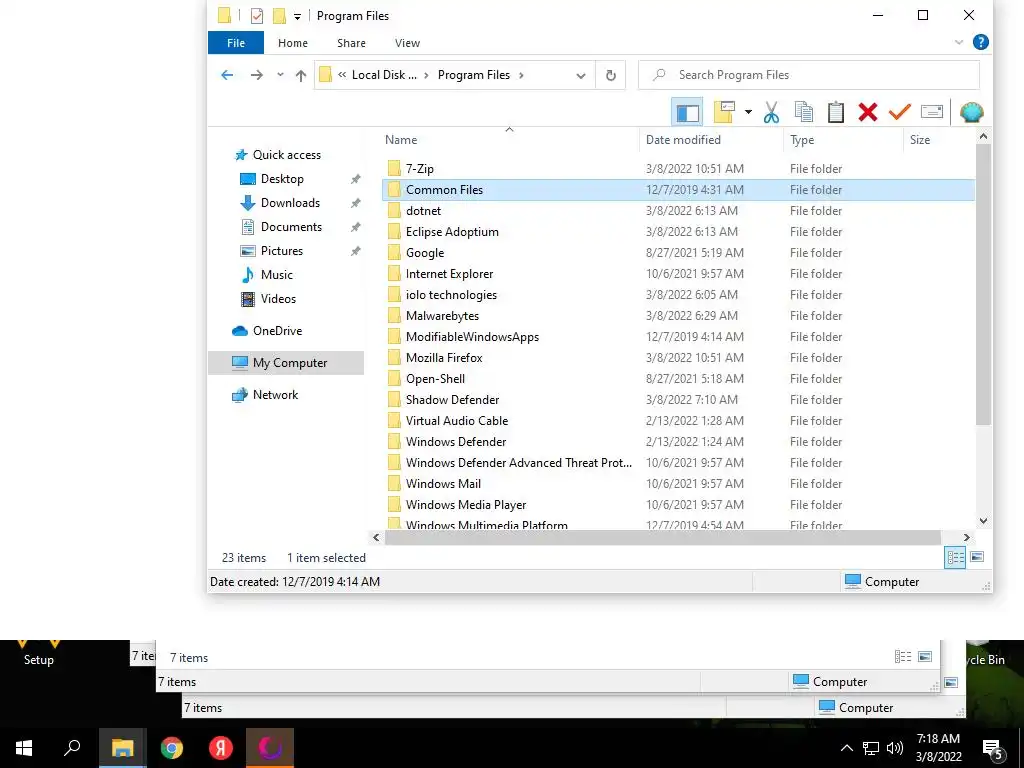Click the Search Program Files field
This screenshot has height=768, width=1024.
(x=808, y=75)
